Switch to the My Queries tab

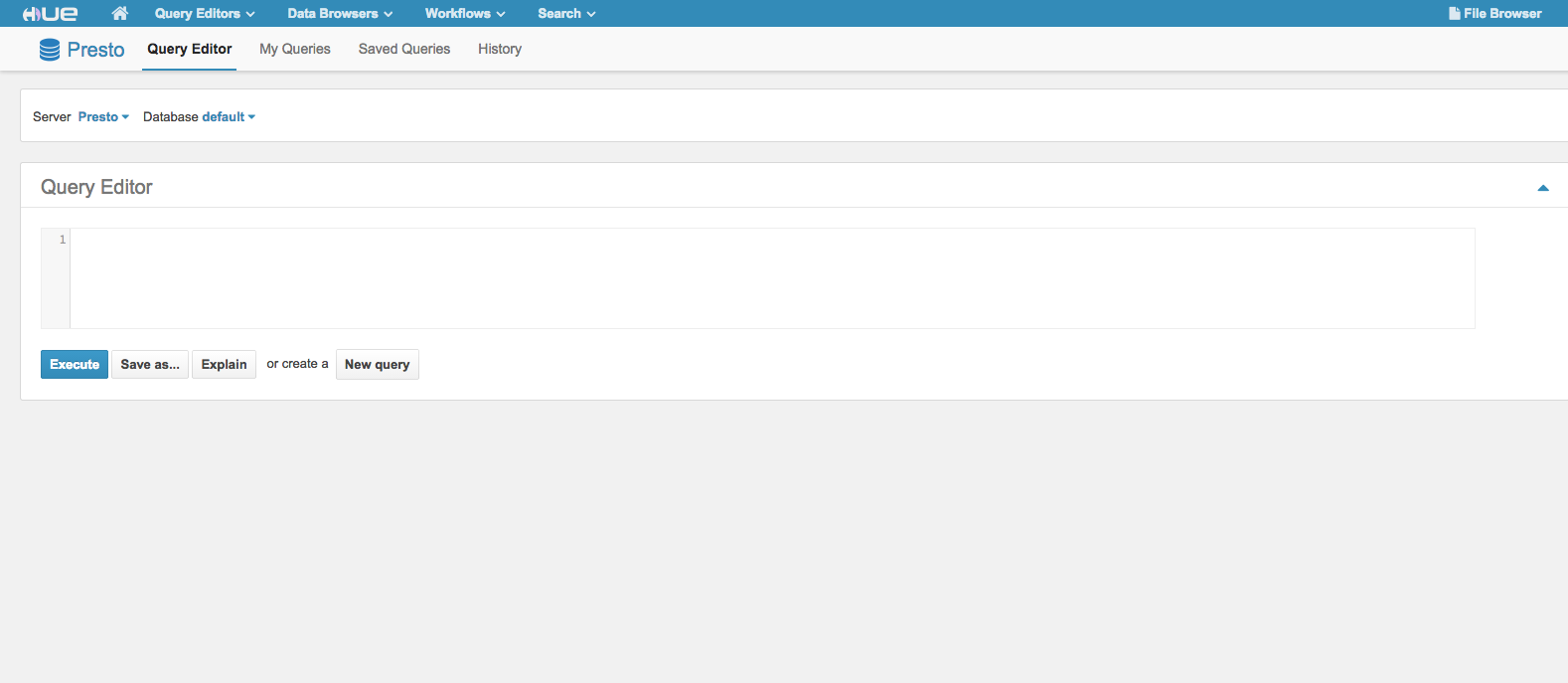click(294, 49)
